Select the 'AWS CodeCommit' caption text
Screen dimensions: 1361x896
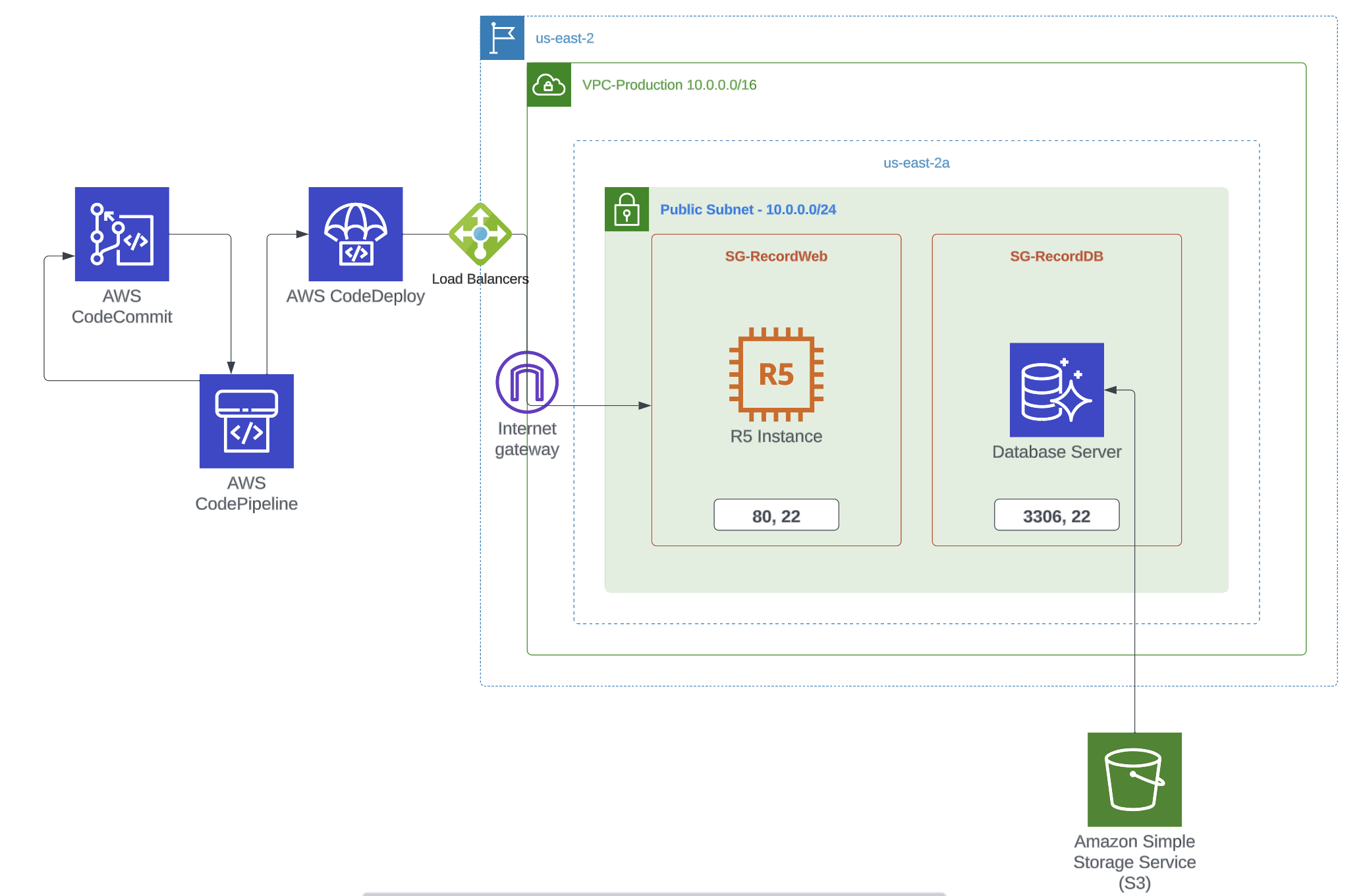tap(122, 306)
